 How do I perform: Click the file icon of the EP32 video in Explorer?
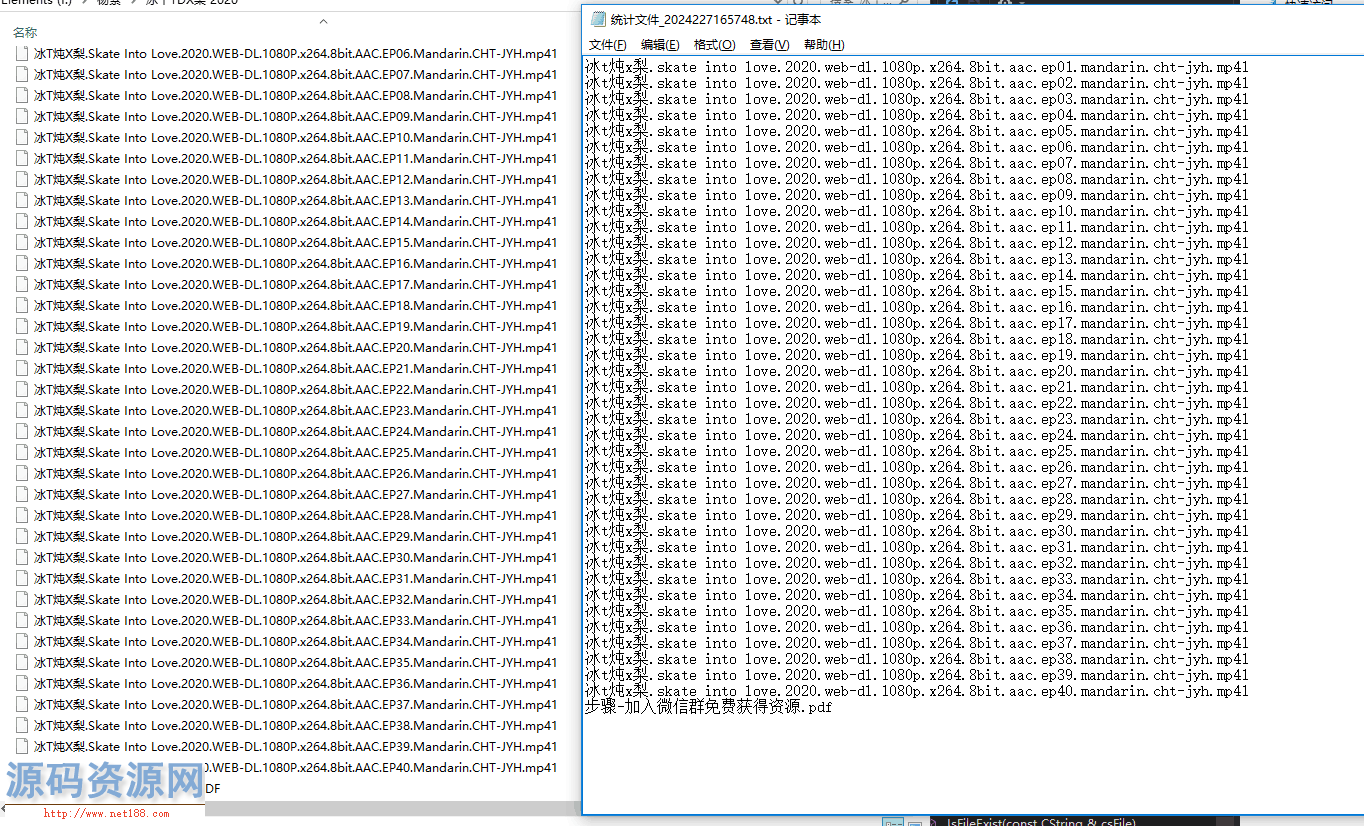coord(22,599)
